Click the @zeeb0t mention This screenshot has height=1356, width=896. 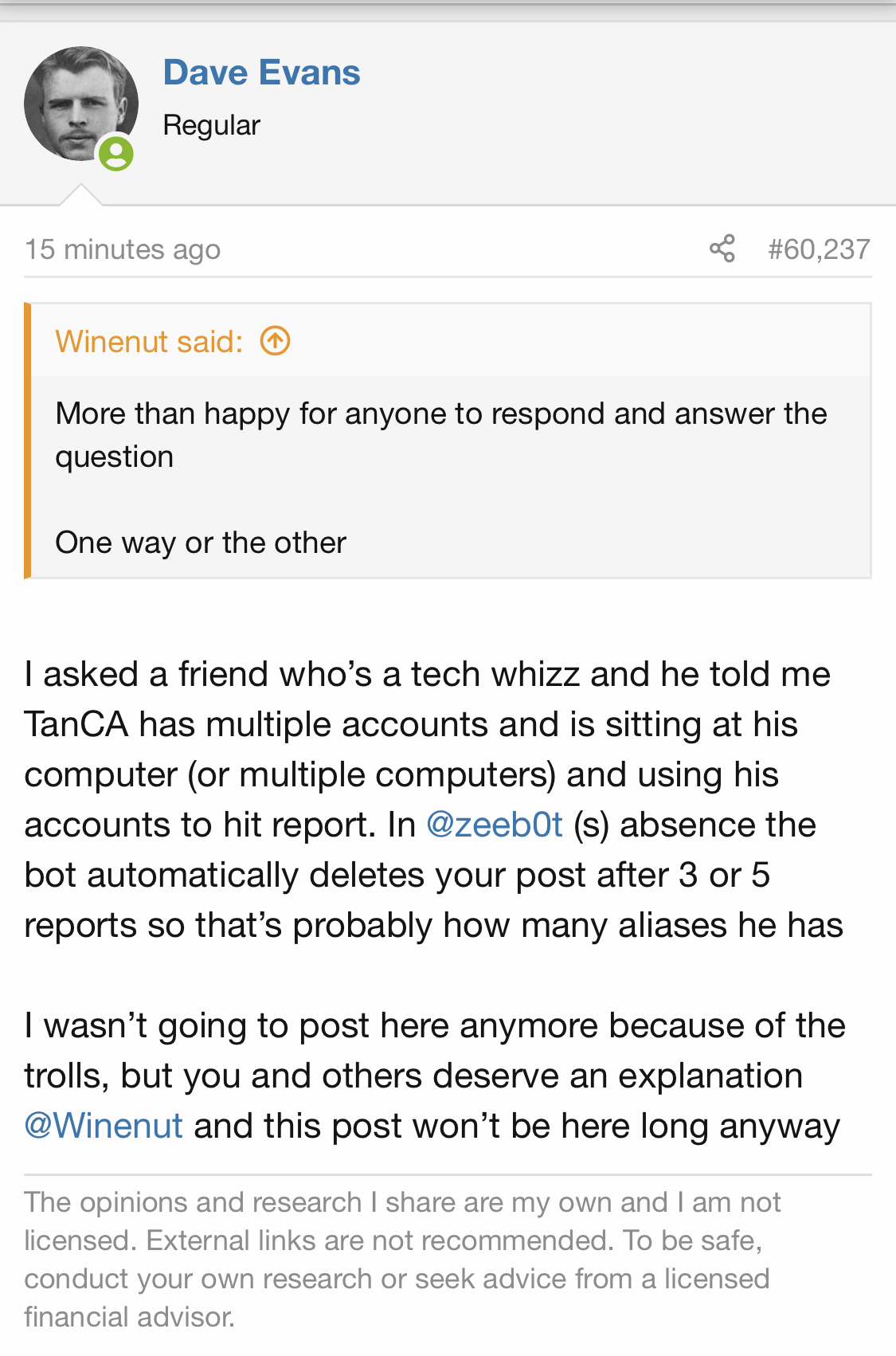[x=495, y=825]
